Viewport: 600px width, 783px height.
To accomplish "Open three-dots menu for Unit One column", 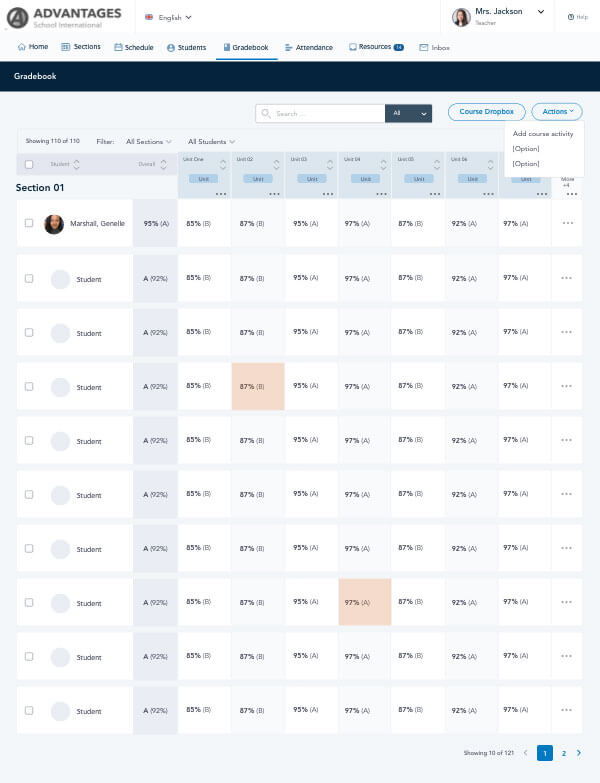I will 220,193.
